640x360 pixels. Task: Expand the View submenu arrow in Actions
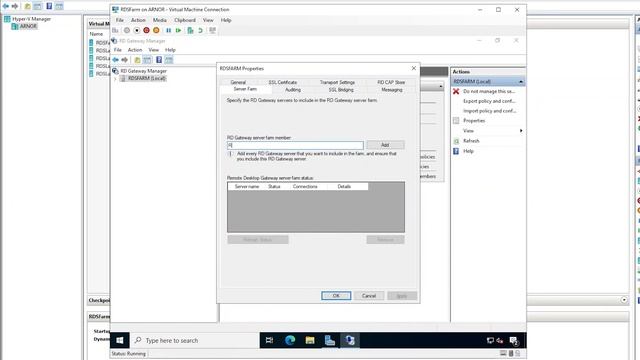tap(521, 131)
